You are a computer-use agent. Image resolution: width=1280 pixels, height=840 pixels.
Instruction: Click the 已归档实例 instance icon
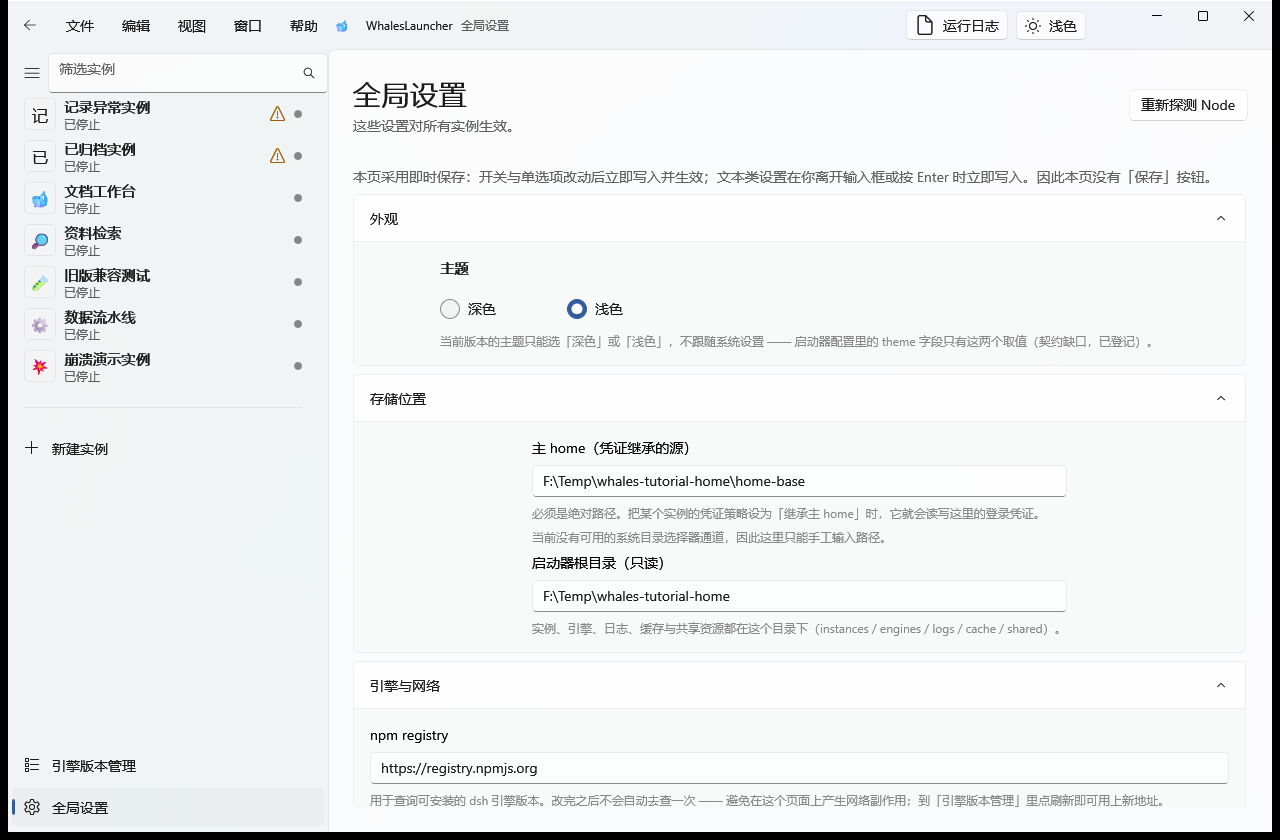pyautogui.click(x=40, y=157)
